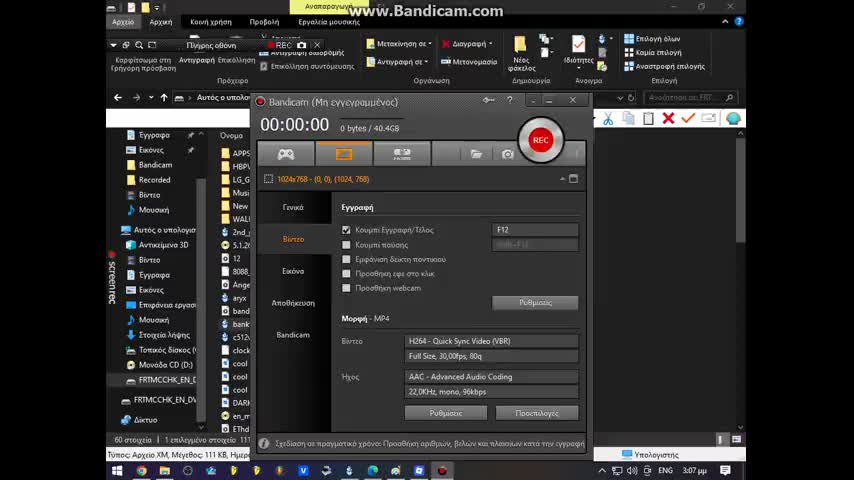The height and width of the screenshot is (480, 854).
Task: Select Bandicam HDMI device recording mode icon
Action: [x=402, y=154]
